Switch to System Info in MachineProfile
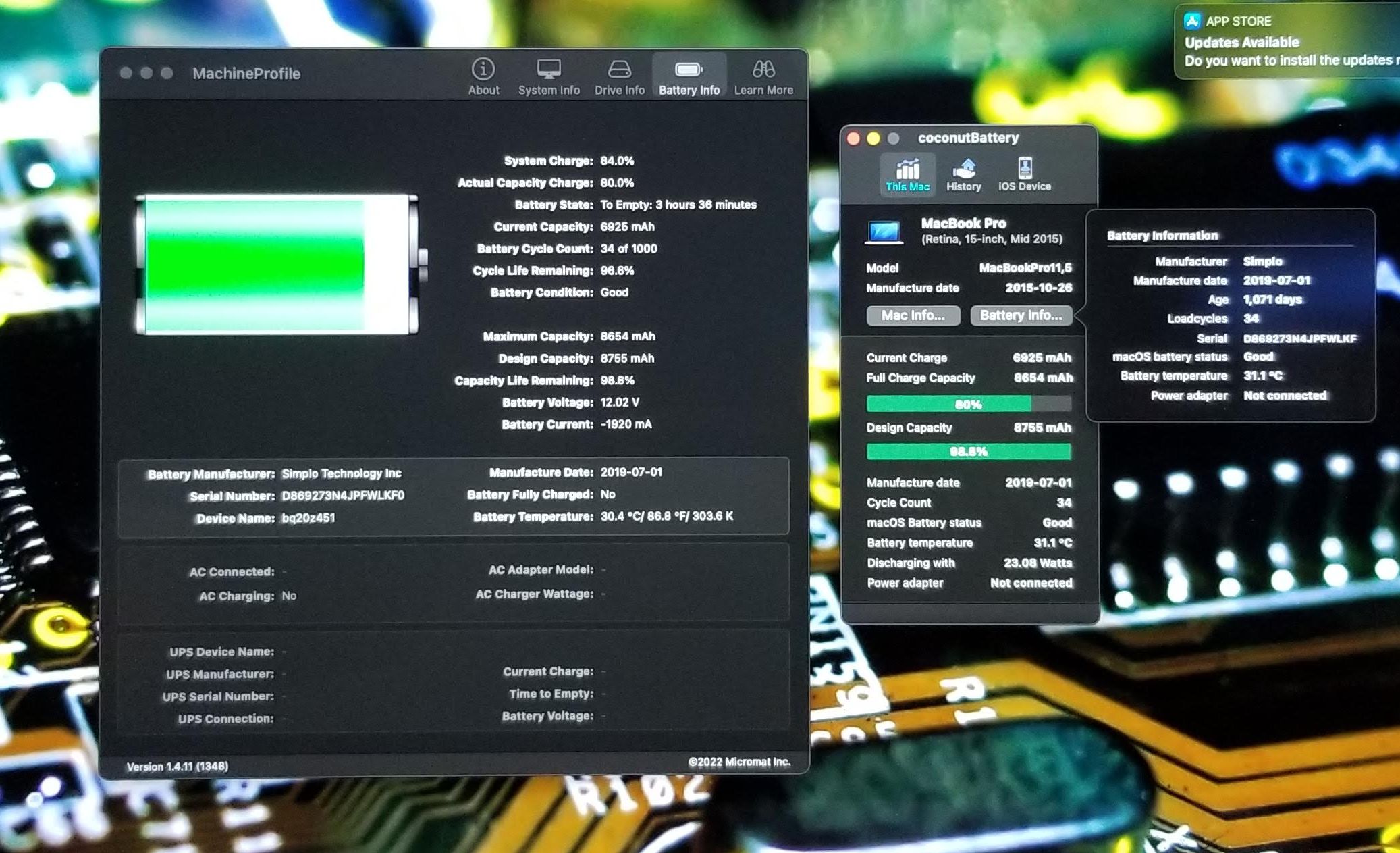1400x853 pixels. point(549,77)
